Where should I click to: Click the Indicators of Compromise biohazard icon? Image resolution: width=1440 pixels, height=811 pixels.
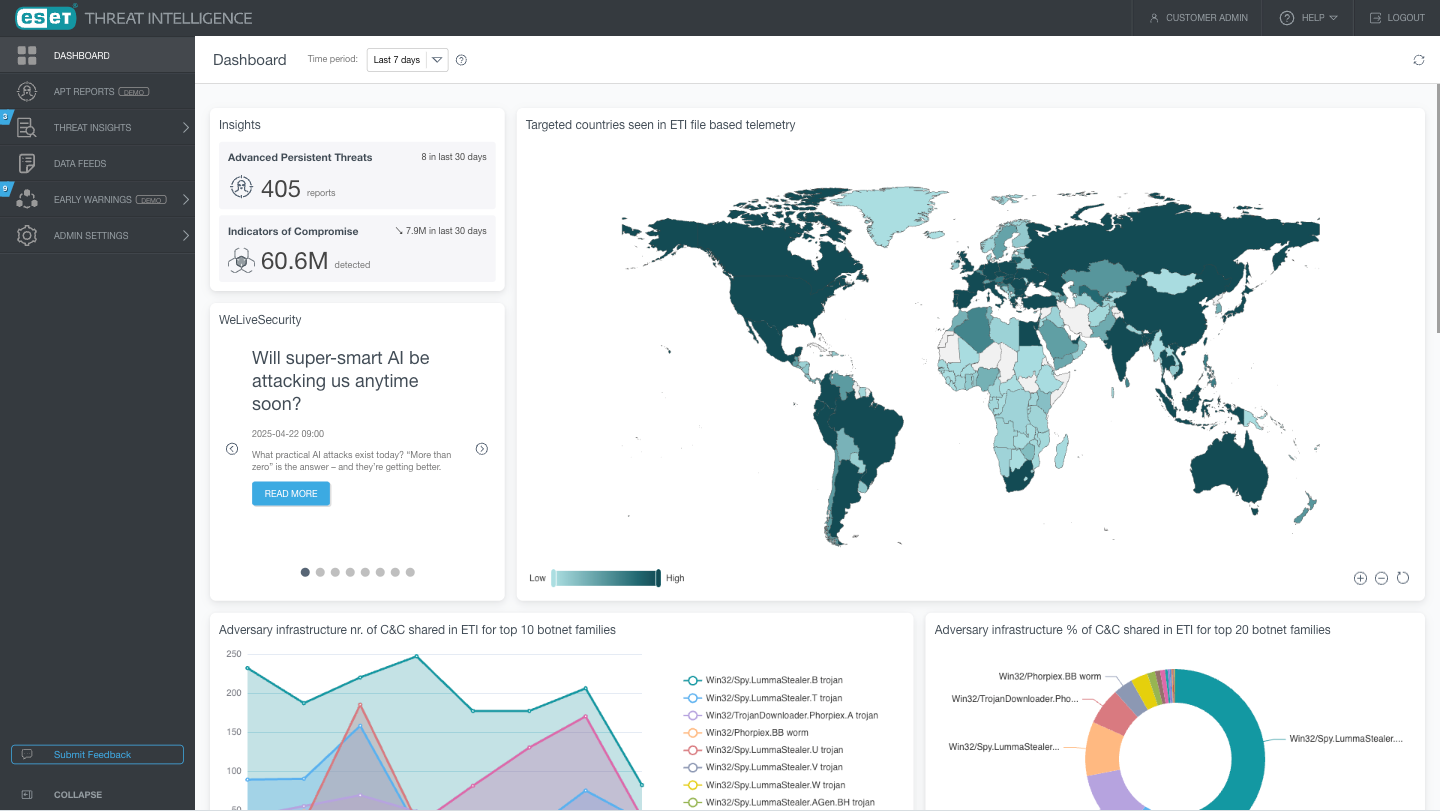[241, 261]
